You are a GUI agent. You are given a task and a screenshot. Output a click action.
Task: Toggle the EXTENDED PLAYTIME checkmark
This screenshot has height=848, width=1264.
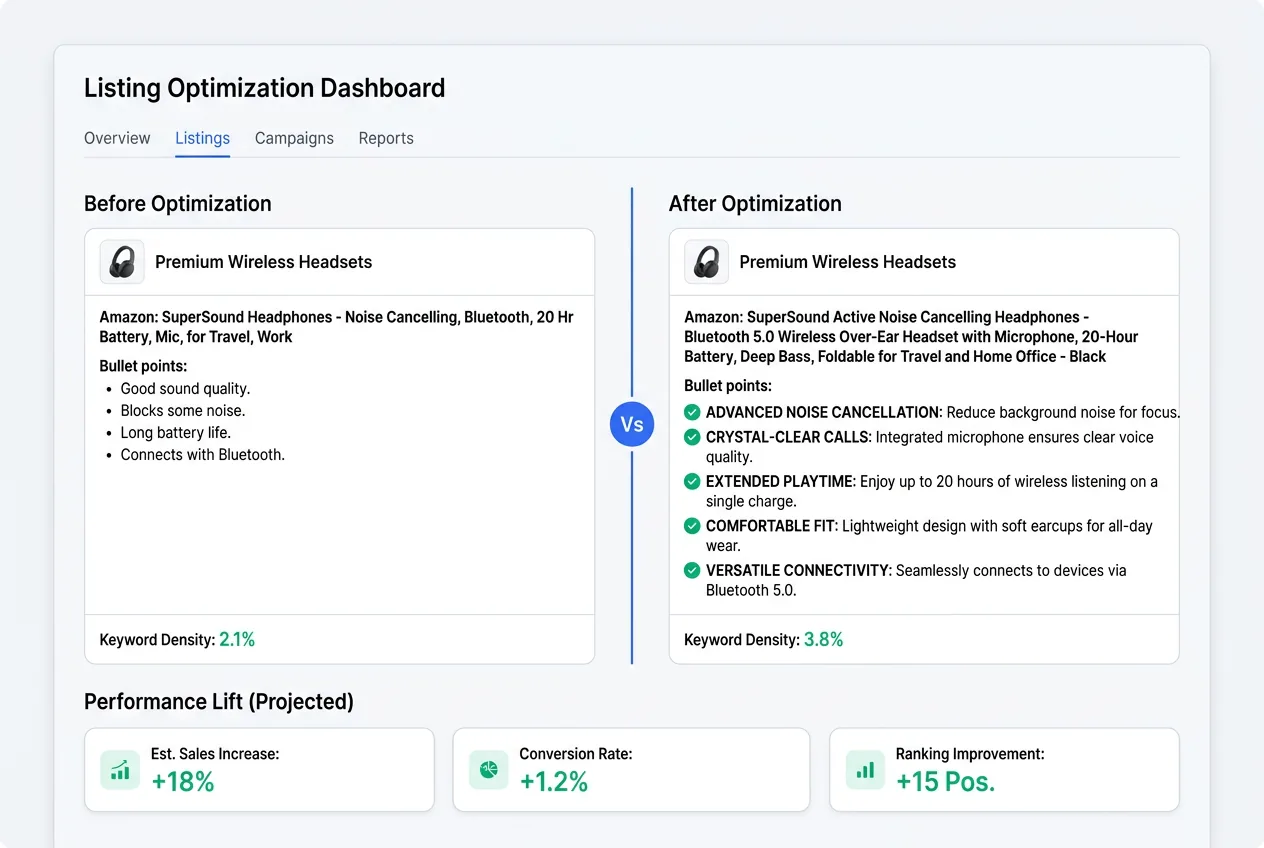[x=691, y=481]
